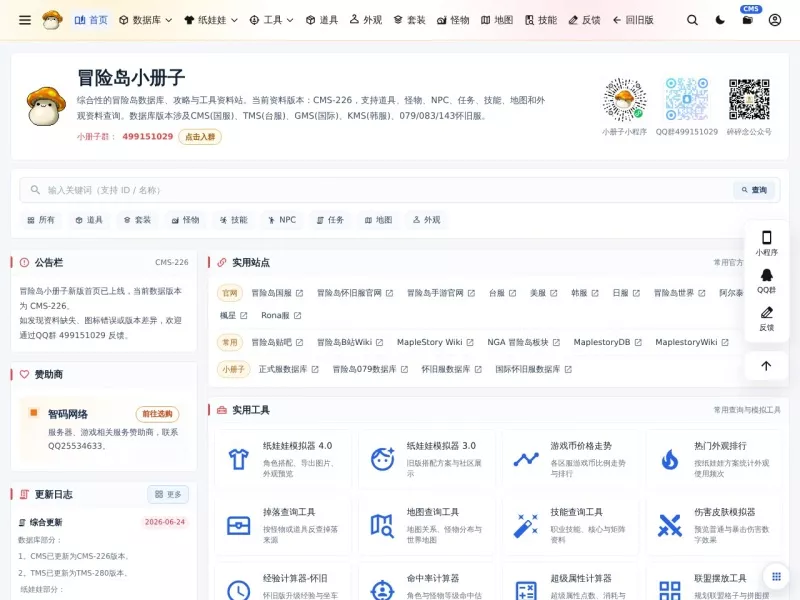Click the back-to-top arrow button
Screen dimensions: 800x600
coord(766,365)
